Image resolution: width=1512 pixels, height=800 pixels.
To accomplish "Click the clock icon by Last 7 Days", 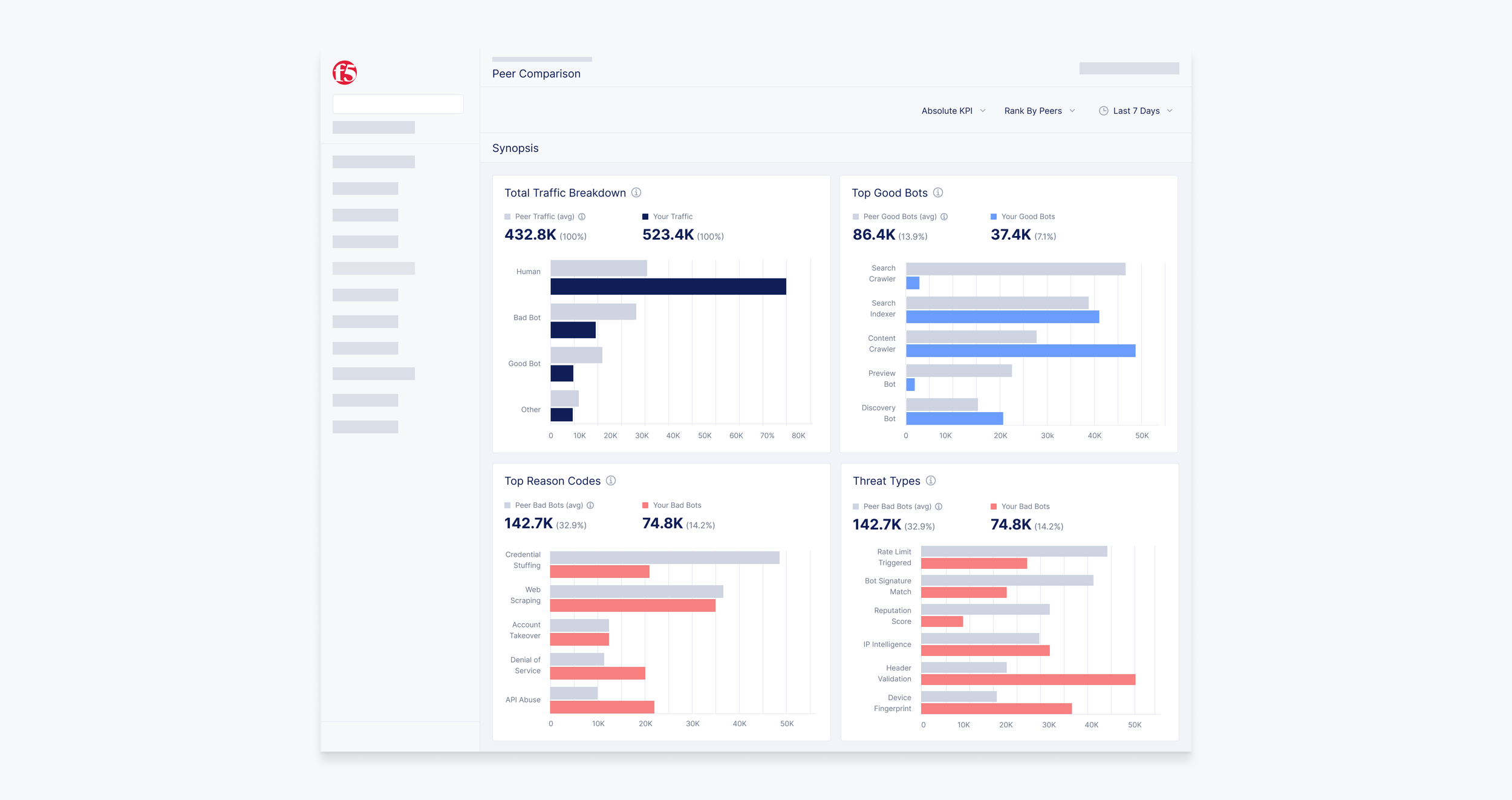I will (x=1104, y=111).
